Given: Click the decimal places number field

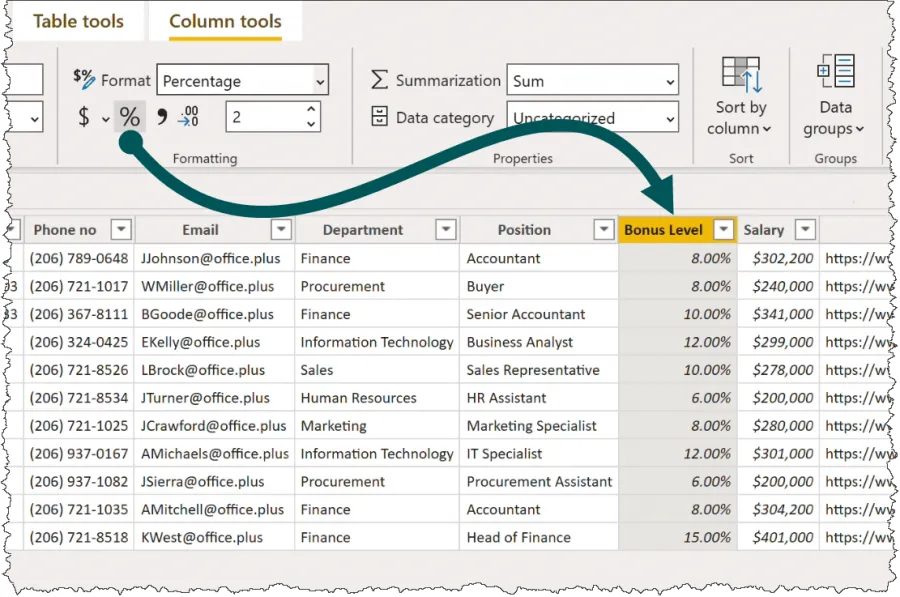Looking at the screenshot, I should 262,117.
